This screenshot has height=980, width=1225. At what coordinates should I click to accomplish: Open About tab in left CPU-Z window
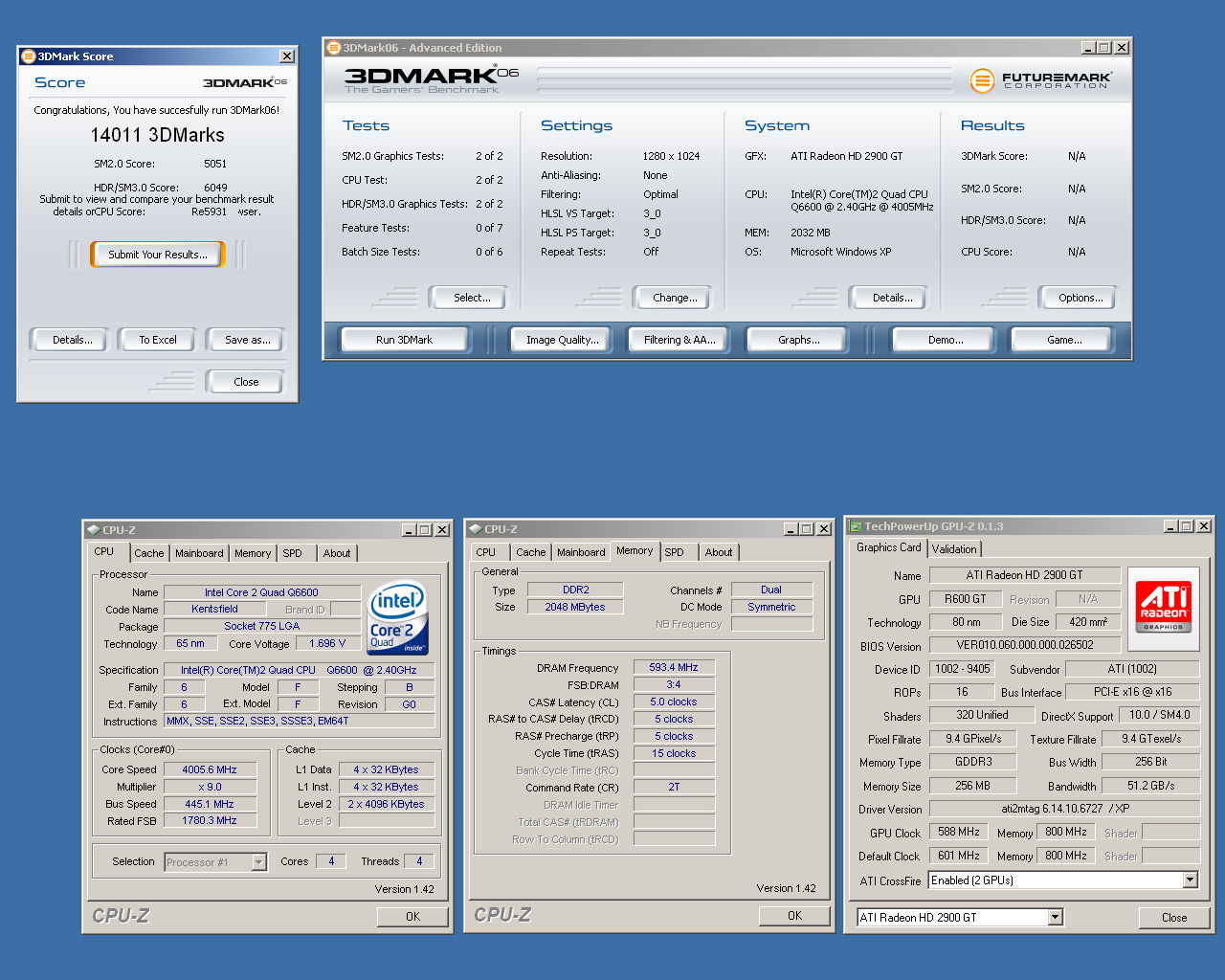click(x=337, y=553)
